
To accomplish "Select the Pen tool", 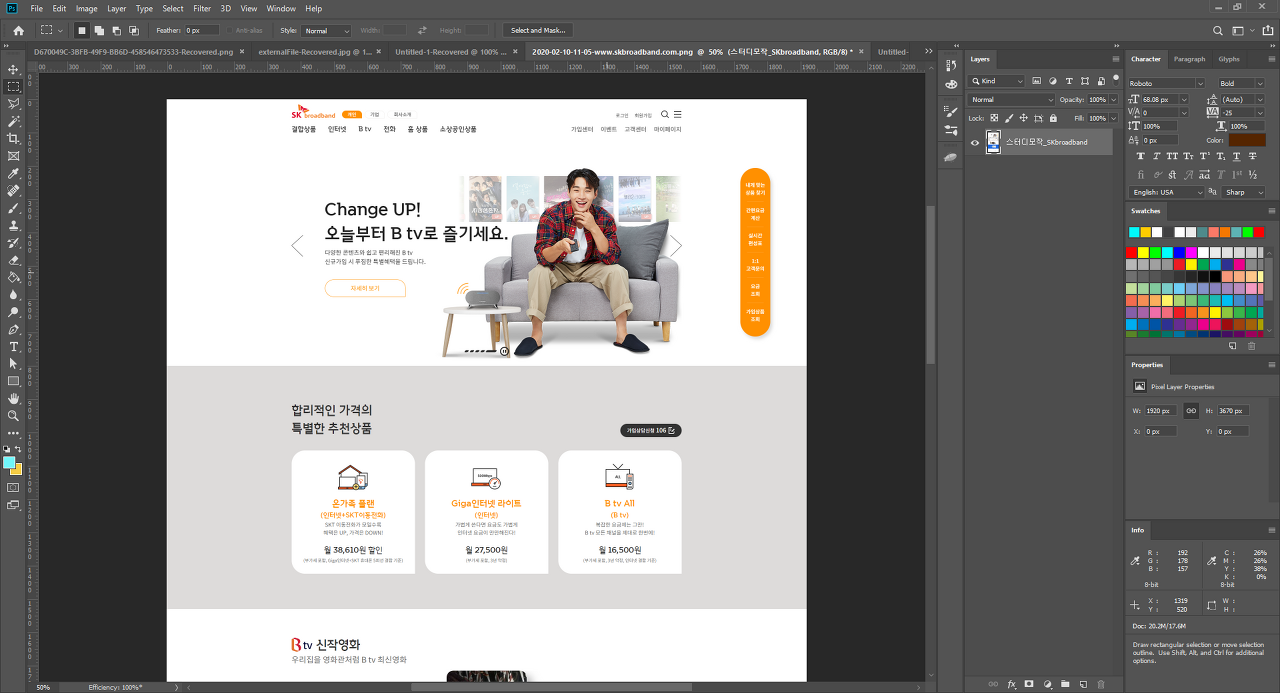I will [x=14, y=329].
